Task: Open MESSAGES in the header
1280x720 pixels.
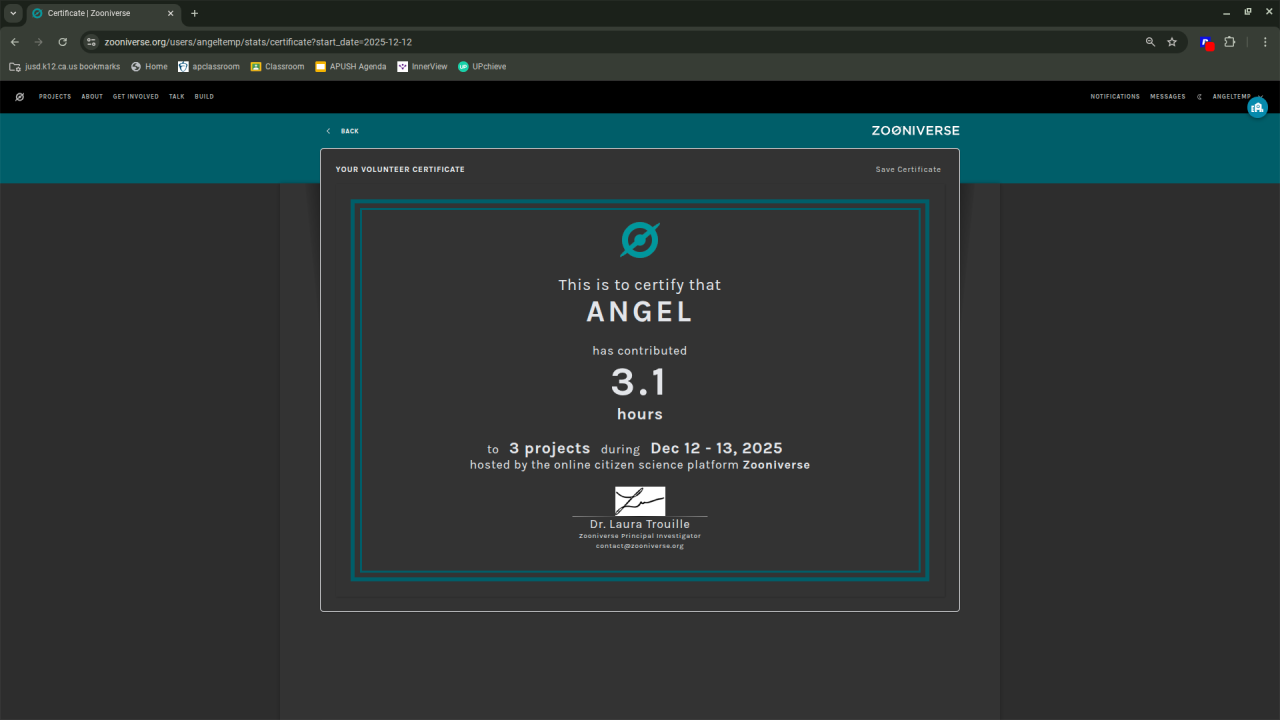Action: click(1167, 97)
